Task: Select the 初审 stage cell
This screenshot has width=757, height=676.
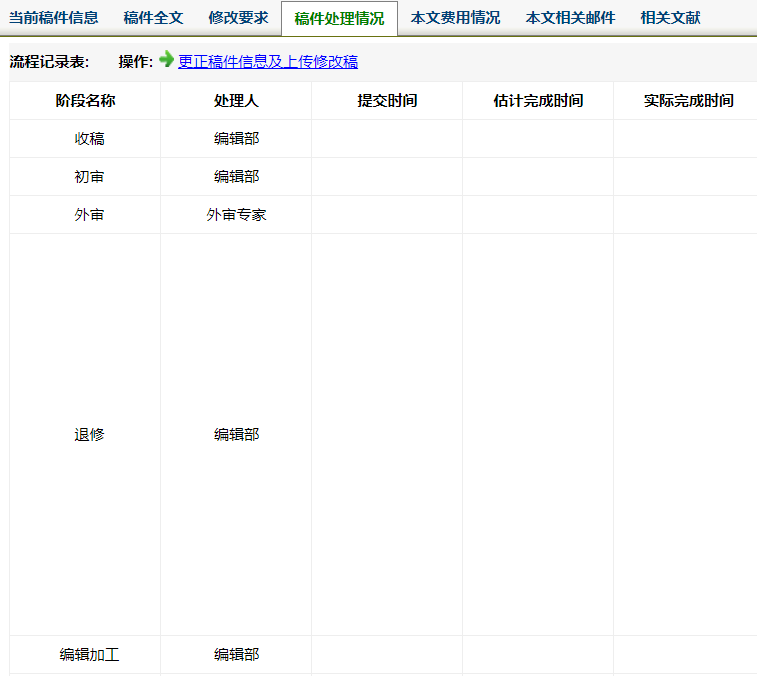Action: click(x=85, y=177)
